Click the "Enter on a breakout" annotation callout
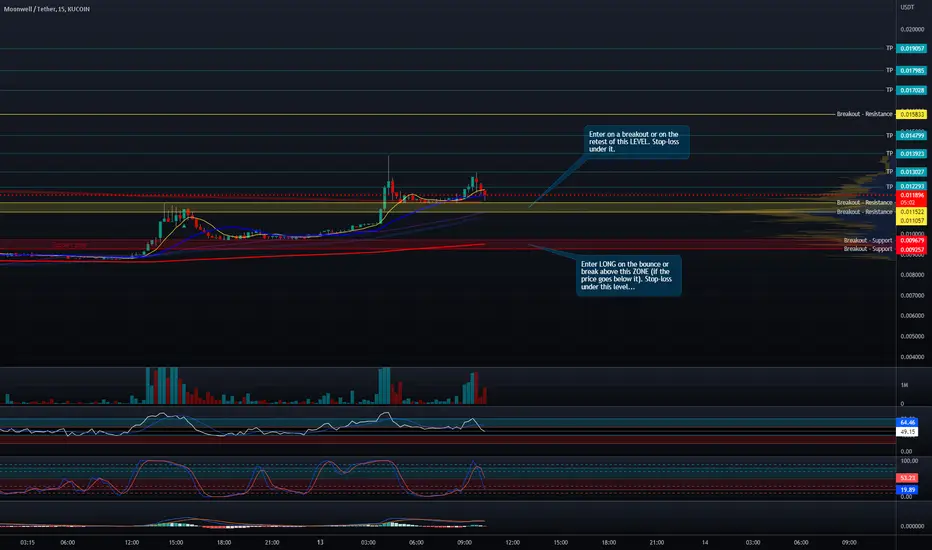 [x=636, y=142]
